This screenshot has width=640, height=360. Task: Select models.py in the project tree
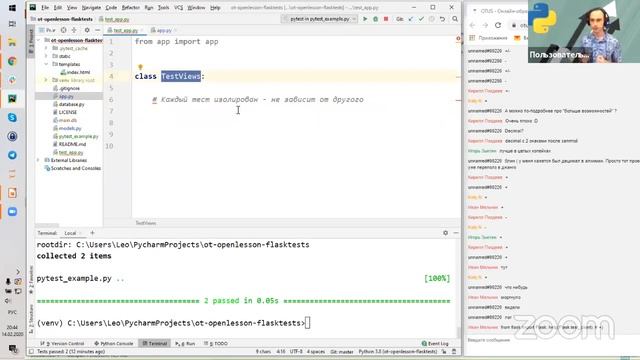coord(67,128)
